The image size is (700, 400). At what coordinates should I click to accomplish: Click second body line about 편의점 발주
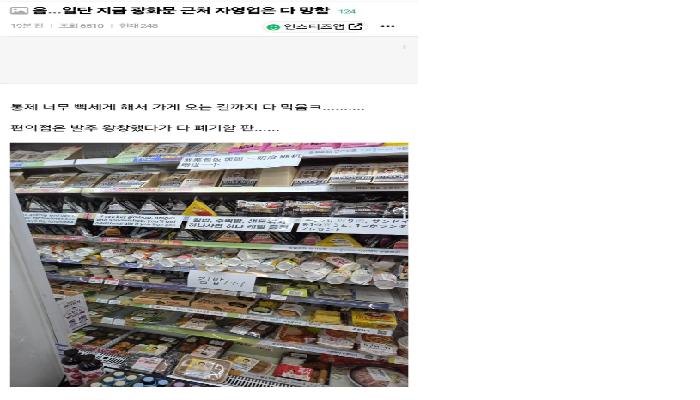tap(145, 128)
